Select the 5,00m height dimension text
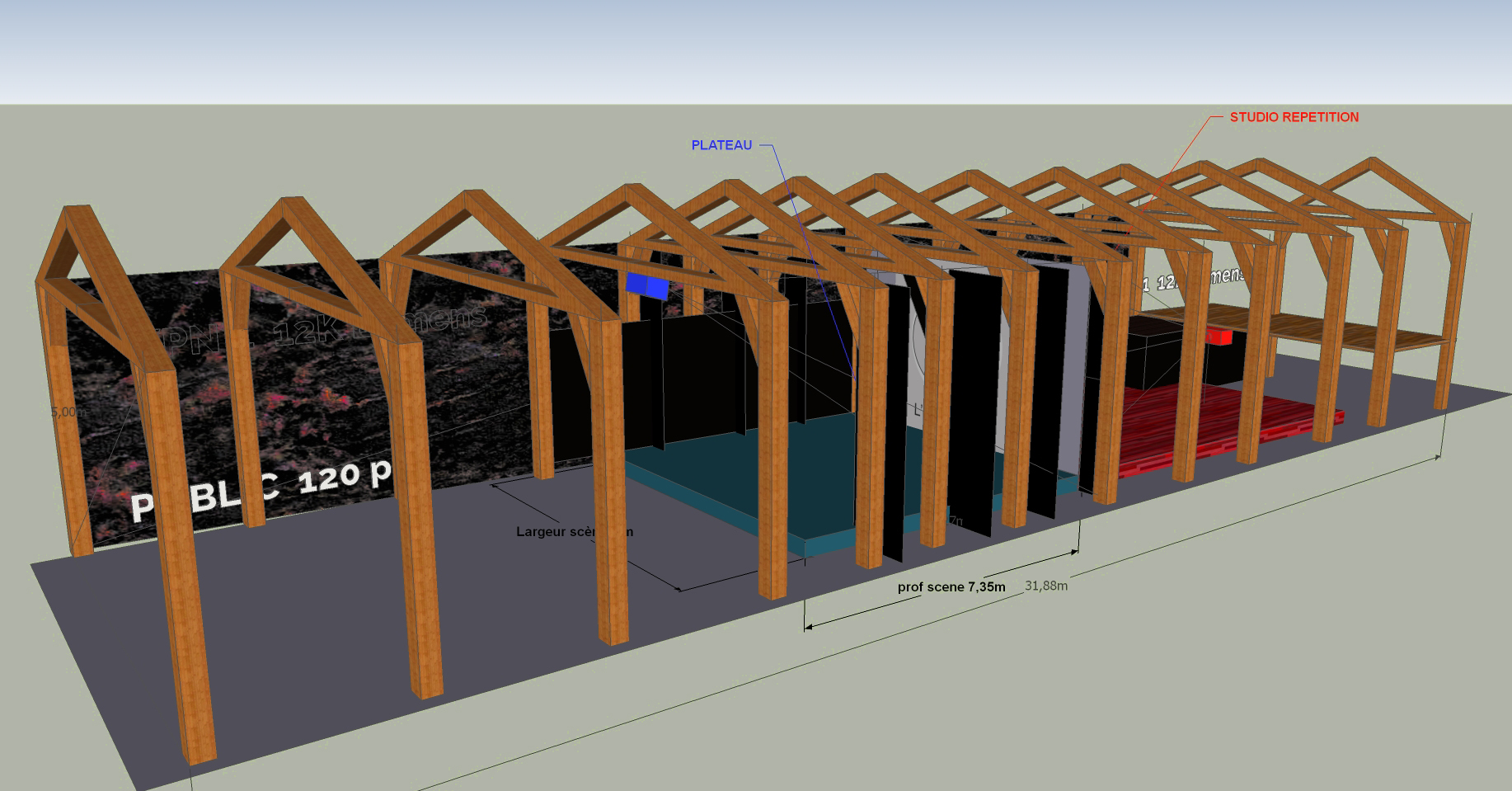1512x791 pixels. coord(68,412)
